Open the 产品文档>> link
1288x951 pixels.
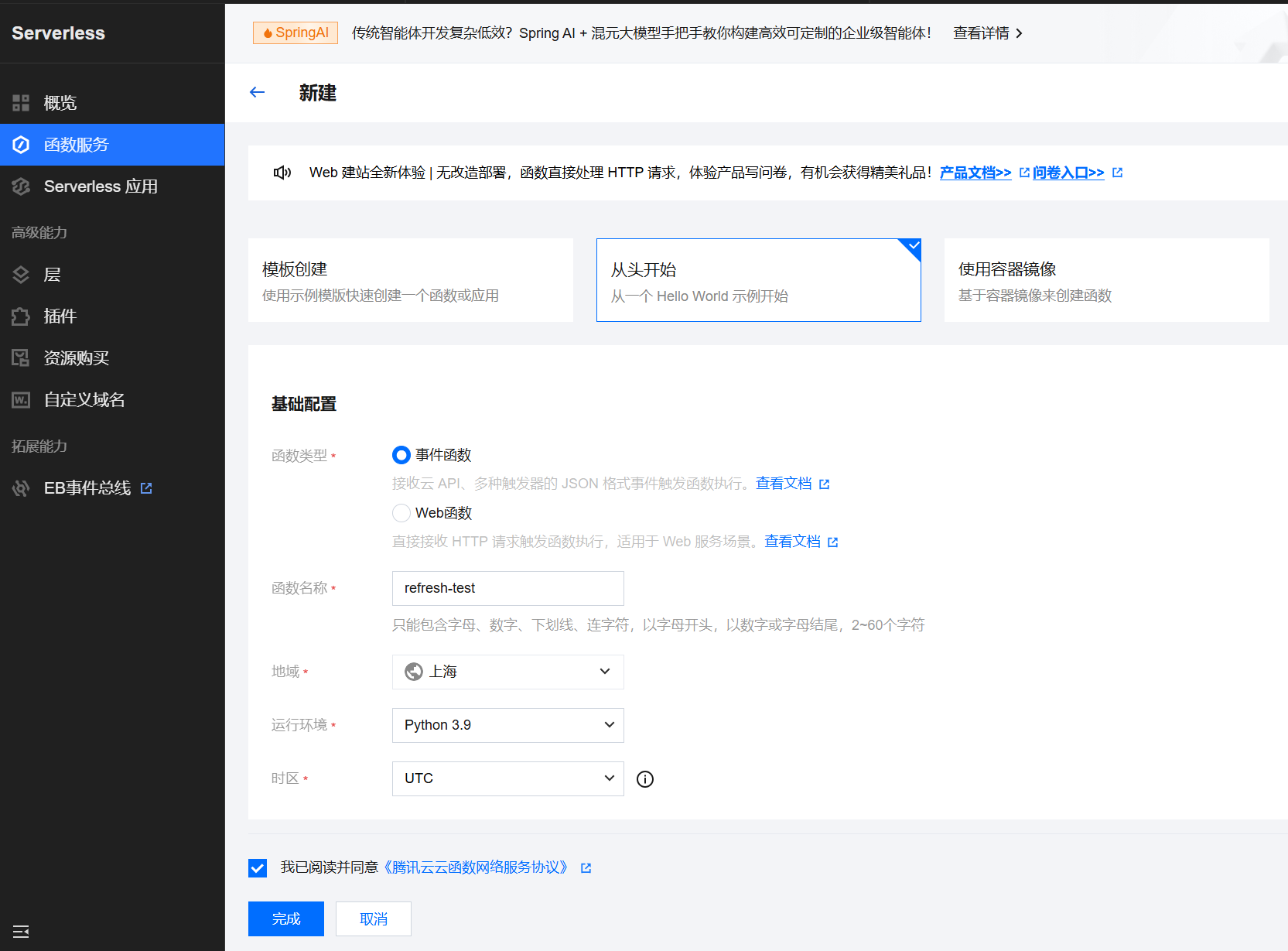975,173
